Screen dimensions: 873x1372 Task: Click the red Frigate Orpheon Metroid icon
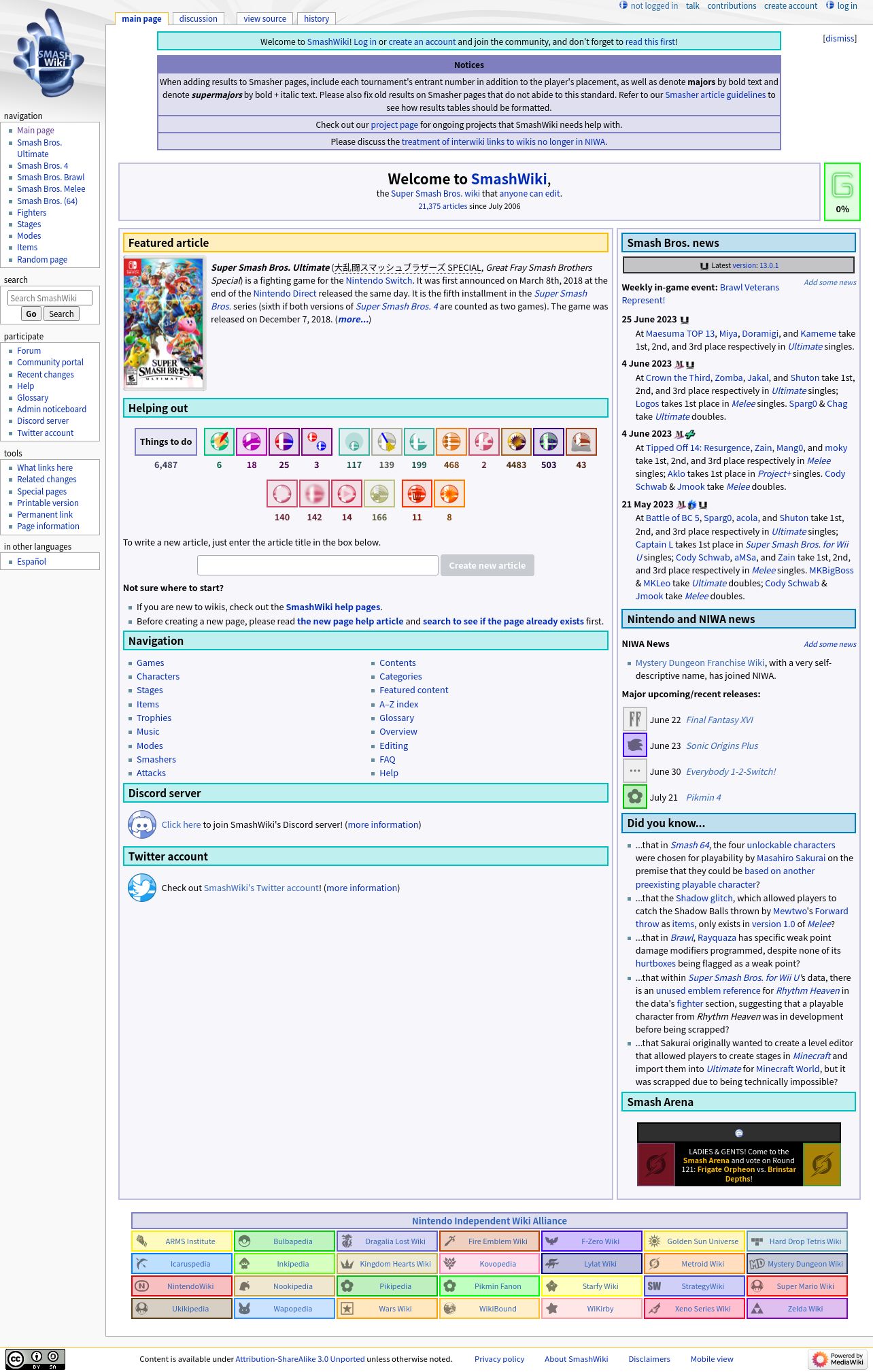click(x=656, y=1165)
